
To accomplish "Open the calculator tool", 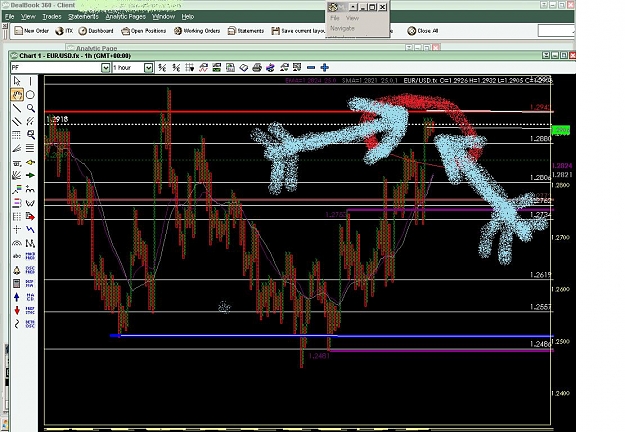I will (17, 284).
